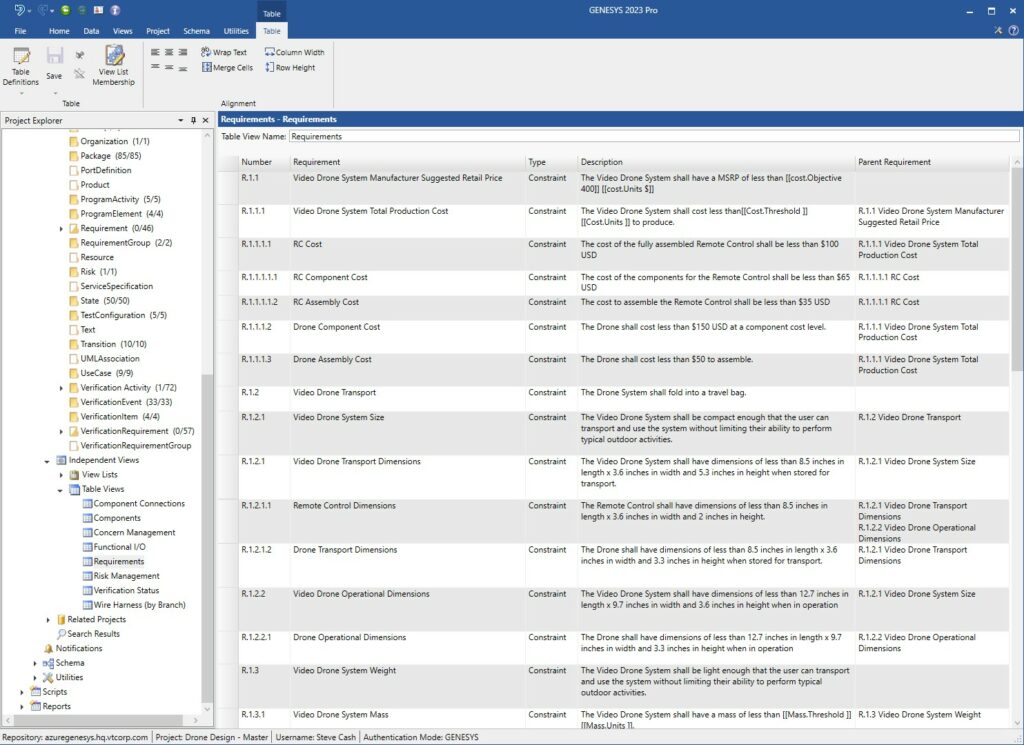Open Table Definitions in the ribbon
Screen dimensions: 1024x745
pos(21,65)
